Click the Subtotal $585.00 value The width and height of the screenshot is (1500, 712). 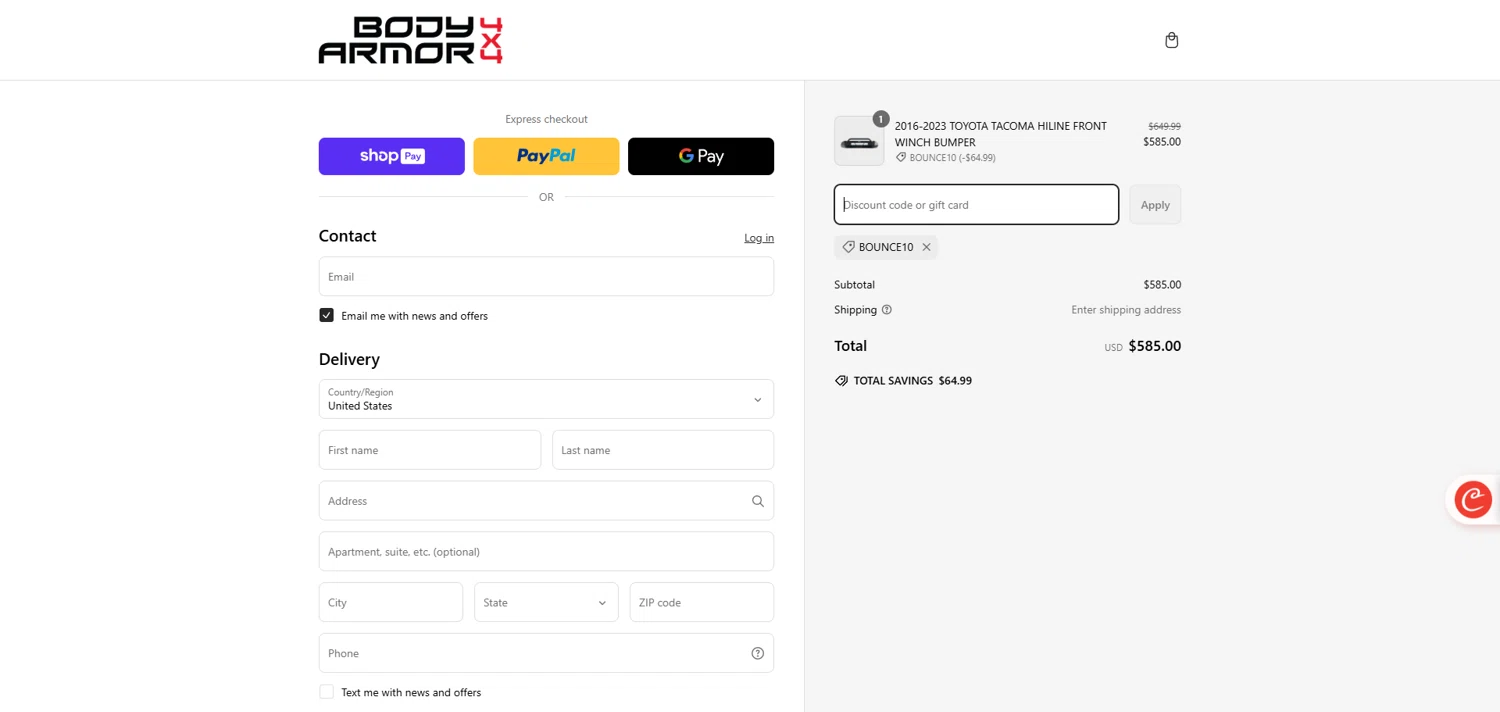(x=1162, y=285)
